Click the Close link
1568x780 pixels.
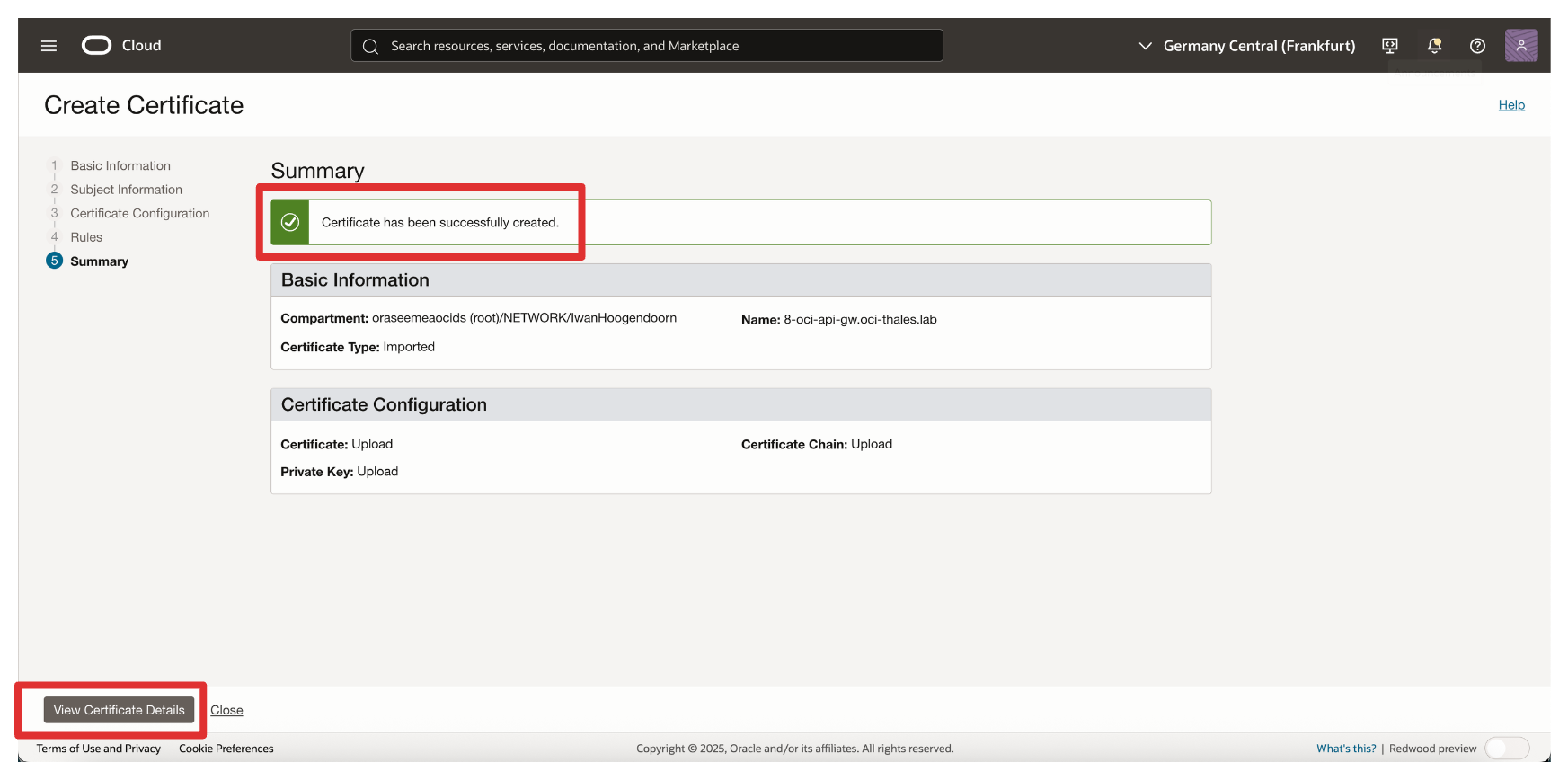point(226,710)
